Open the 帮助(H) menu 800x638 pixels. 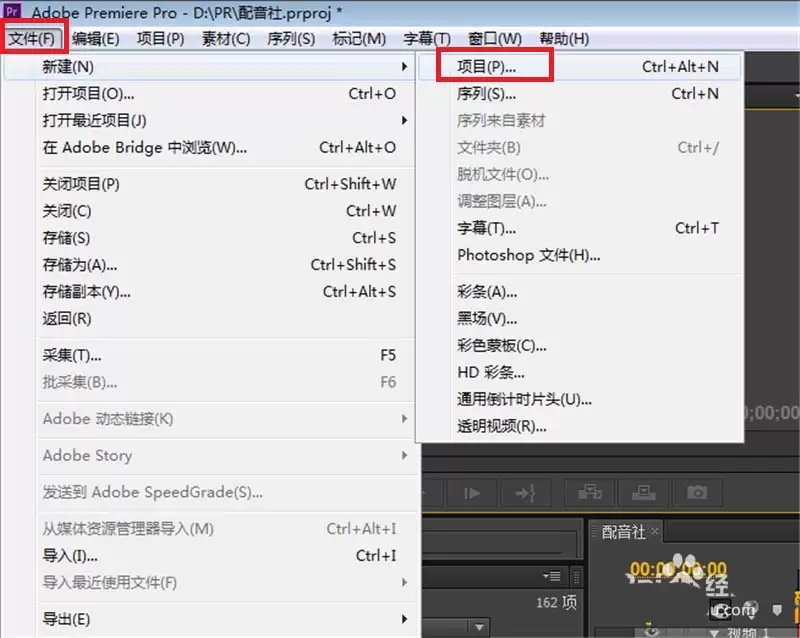564,39
